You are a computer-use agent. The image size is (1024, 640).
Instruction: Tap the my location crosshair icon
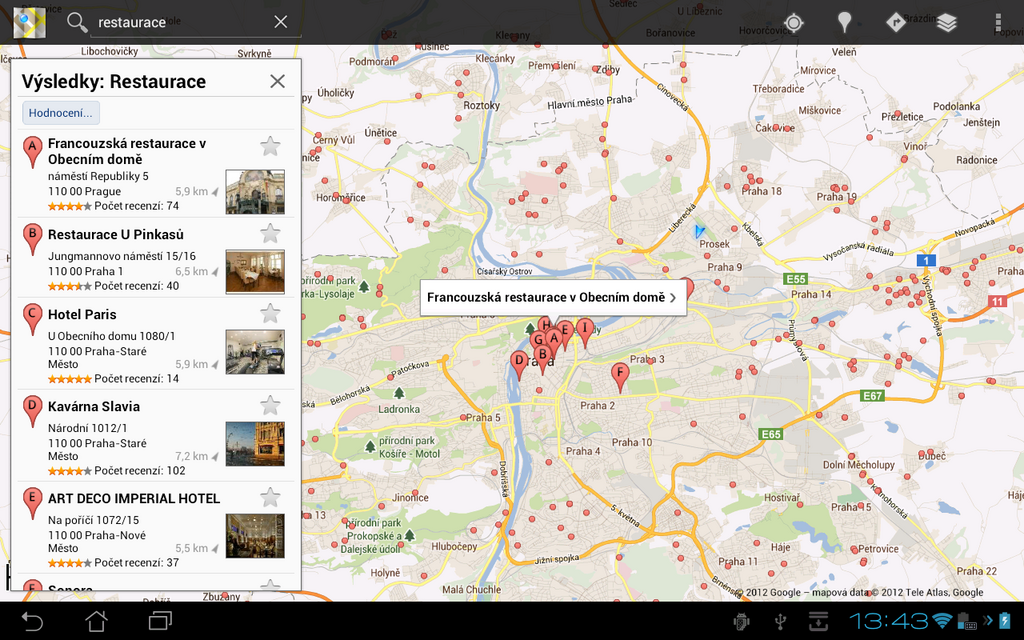click(x=794, y=22)
